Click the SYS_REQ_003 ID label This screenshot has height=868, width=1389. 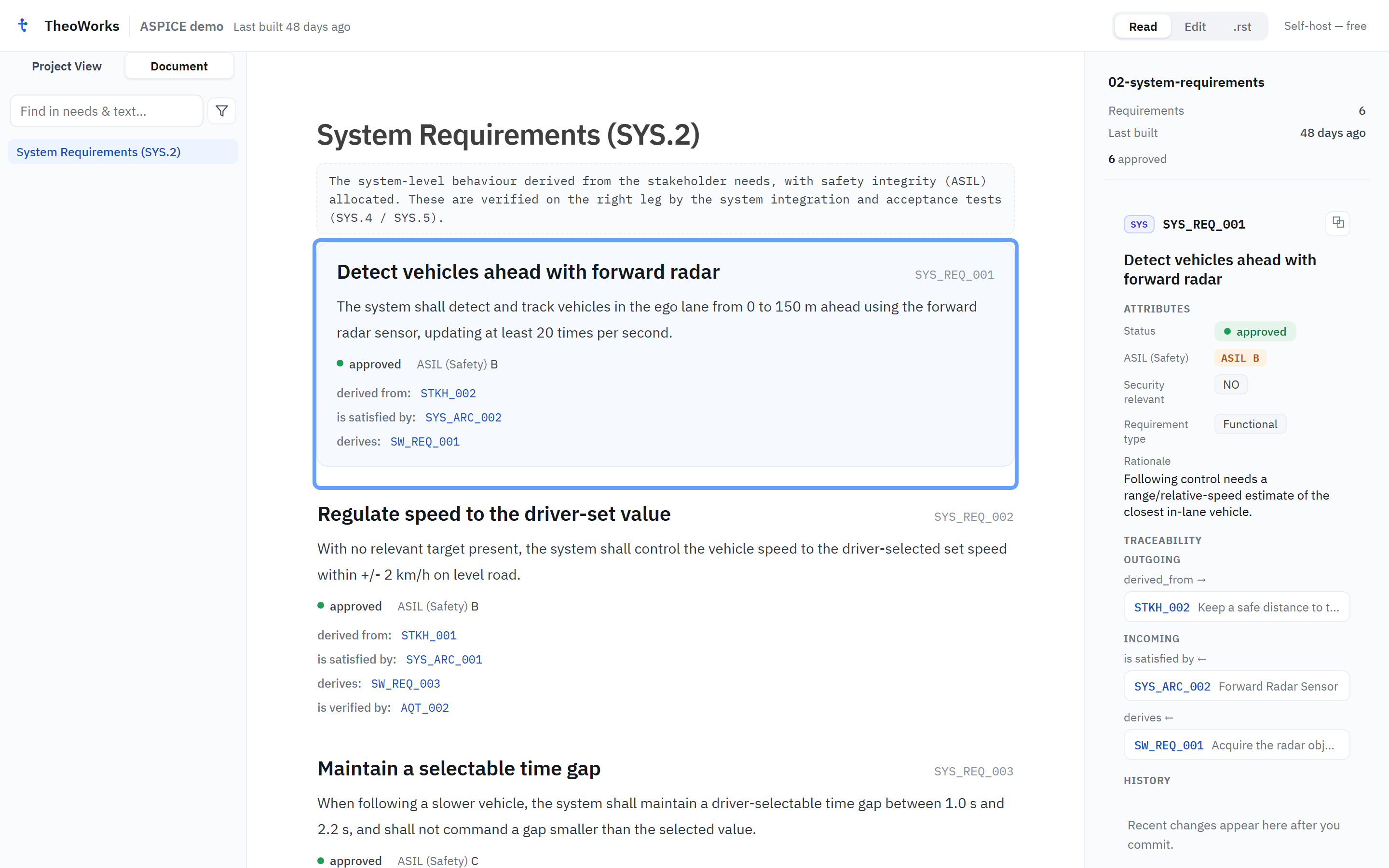click(973, 771)
